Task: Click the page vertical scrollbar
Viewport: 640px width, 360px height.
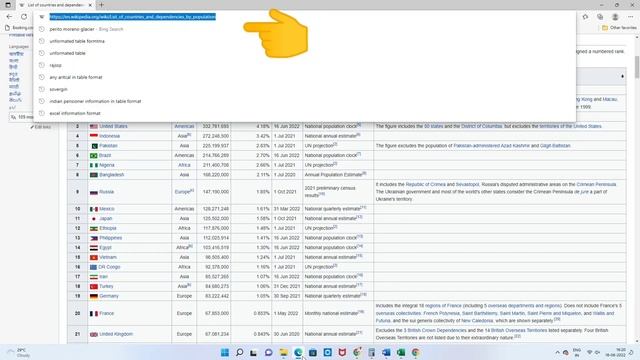Action: [637, 67]
